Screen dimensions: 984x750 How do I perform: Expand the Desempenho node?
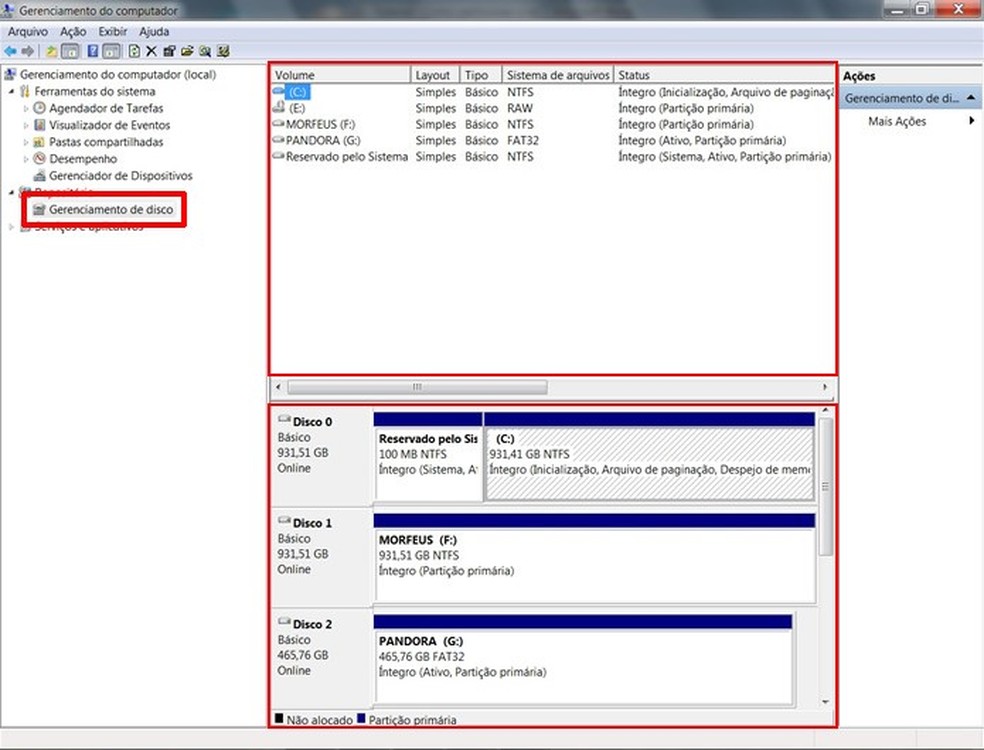point(26,159)
